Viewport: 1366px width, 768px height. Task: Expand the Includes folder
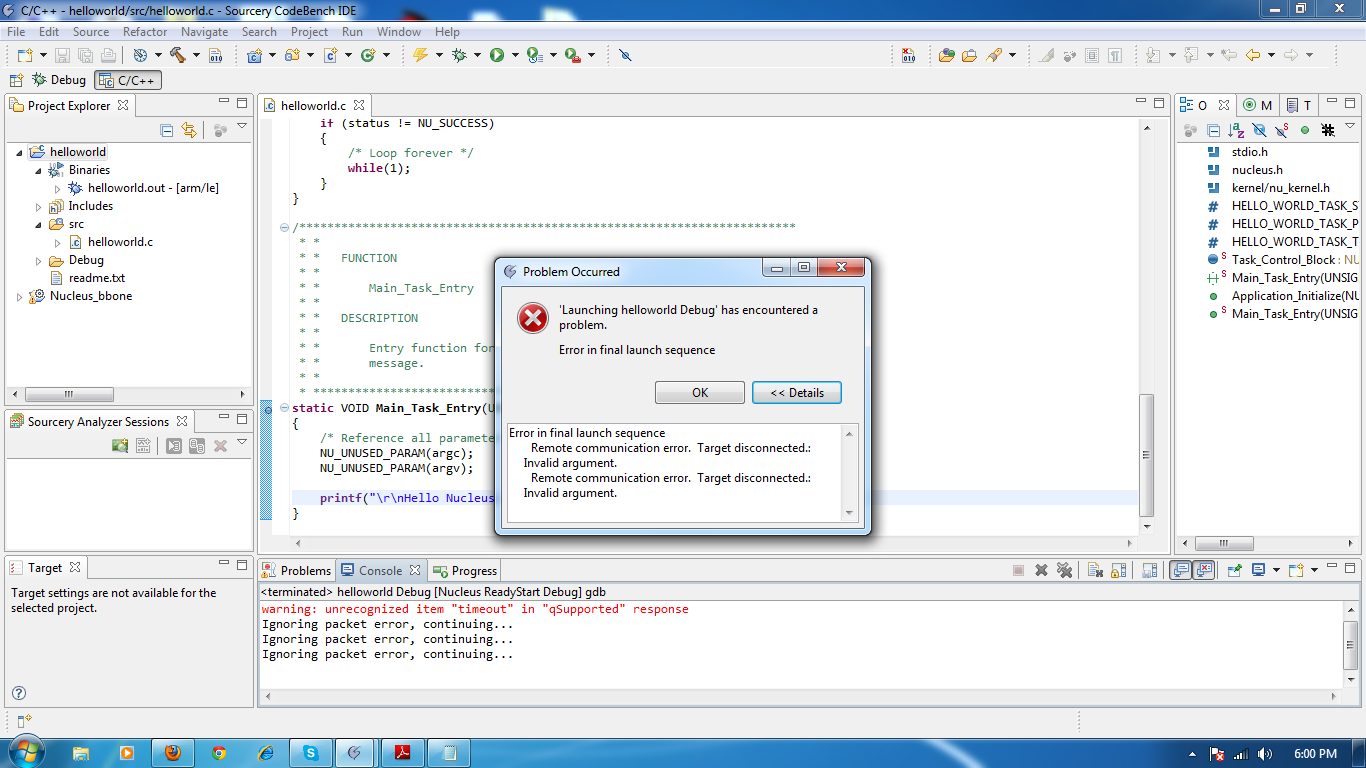(39, 206)
